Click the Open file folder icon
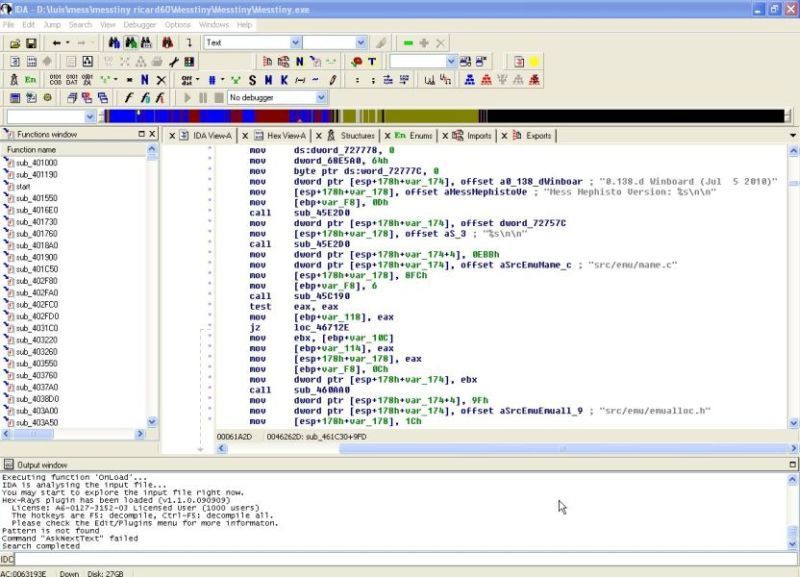Image resolution: width=800 pixels, height=577 pixels. [x=15, y=43]
